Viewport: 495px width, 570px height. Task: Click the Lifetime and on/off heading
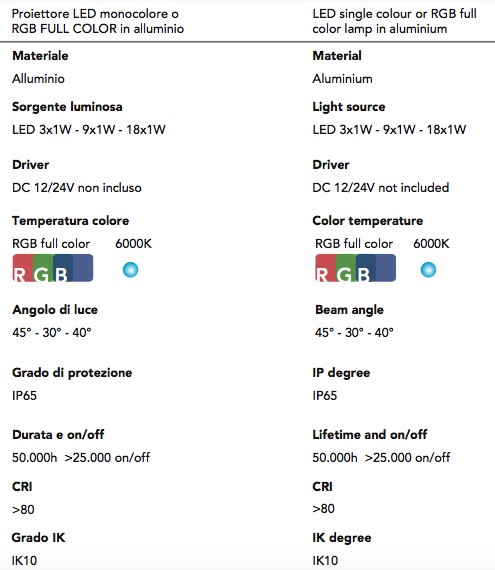click(370, 434)
